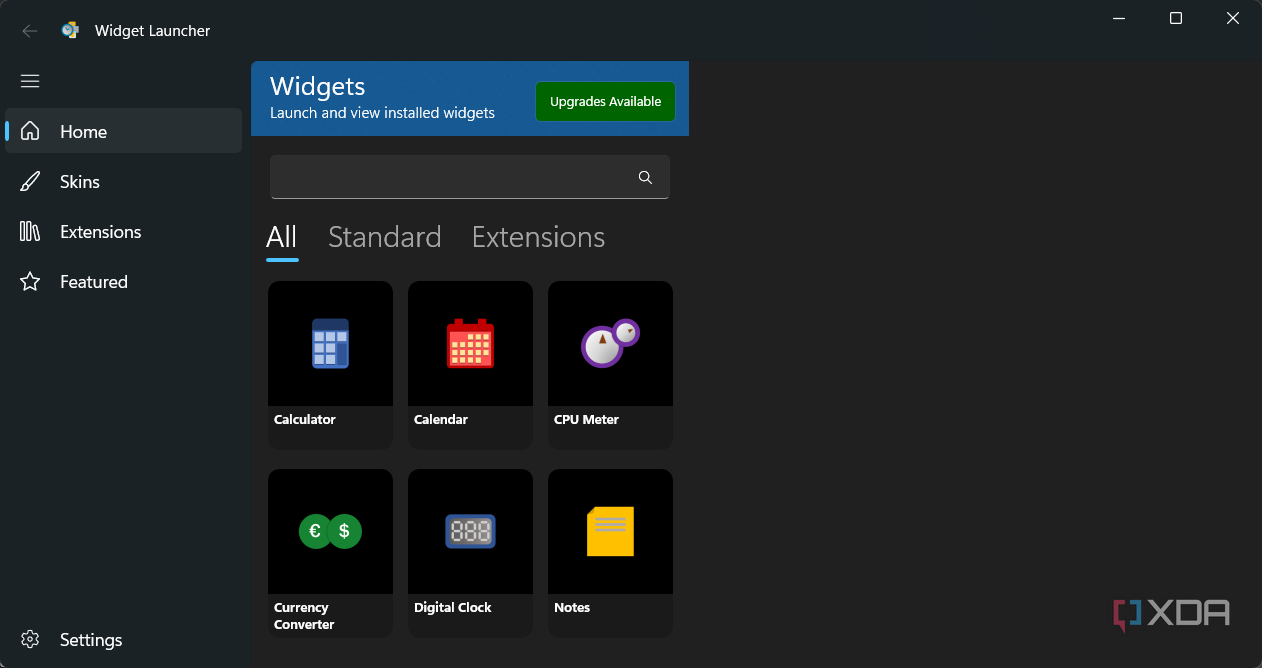Select the Skins brush icon

coord(30,181)
